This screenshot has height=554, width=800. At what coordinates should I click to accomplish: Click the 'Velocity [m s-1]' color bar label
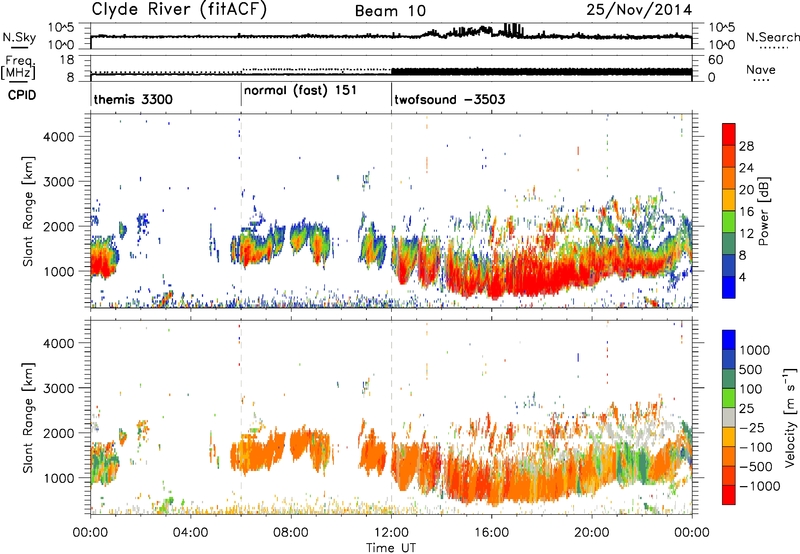tap(790, 417)
